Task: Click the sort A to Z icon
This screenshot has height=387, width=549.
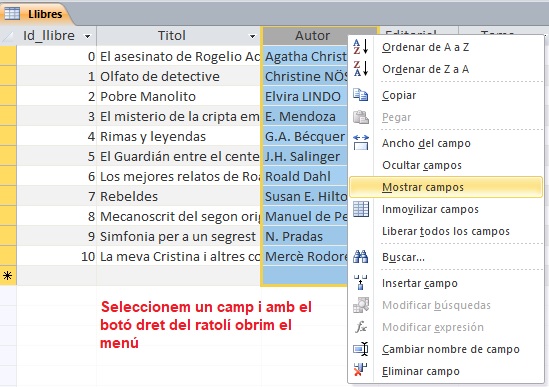Action: tap(361, 47)
